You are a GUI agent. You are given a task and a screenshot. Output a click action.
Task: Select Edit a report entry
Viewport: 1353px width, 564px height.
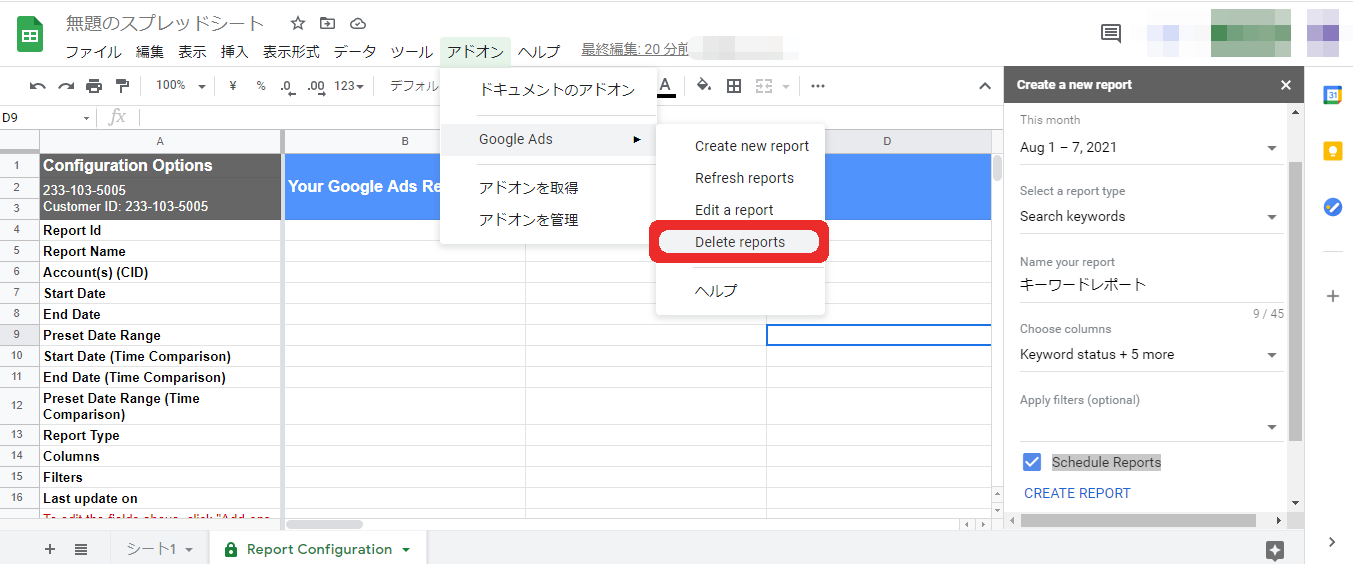click(x=740, y=210)
